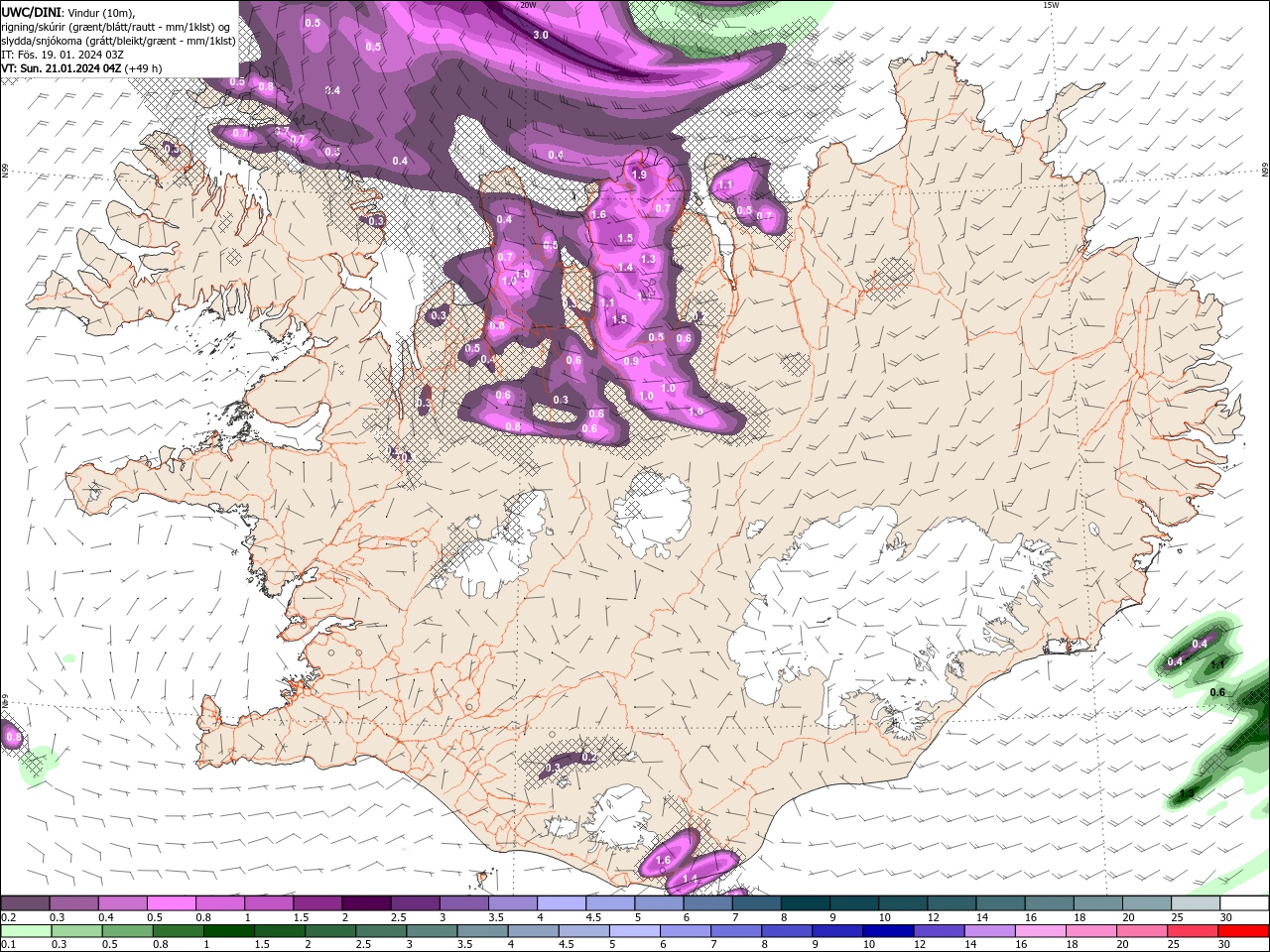This screenshot has width=1270, height=952.
Task: Select the grey-green 3 rain legend swatch
Action: pyautogui.click(x=431, y=931)
